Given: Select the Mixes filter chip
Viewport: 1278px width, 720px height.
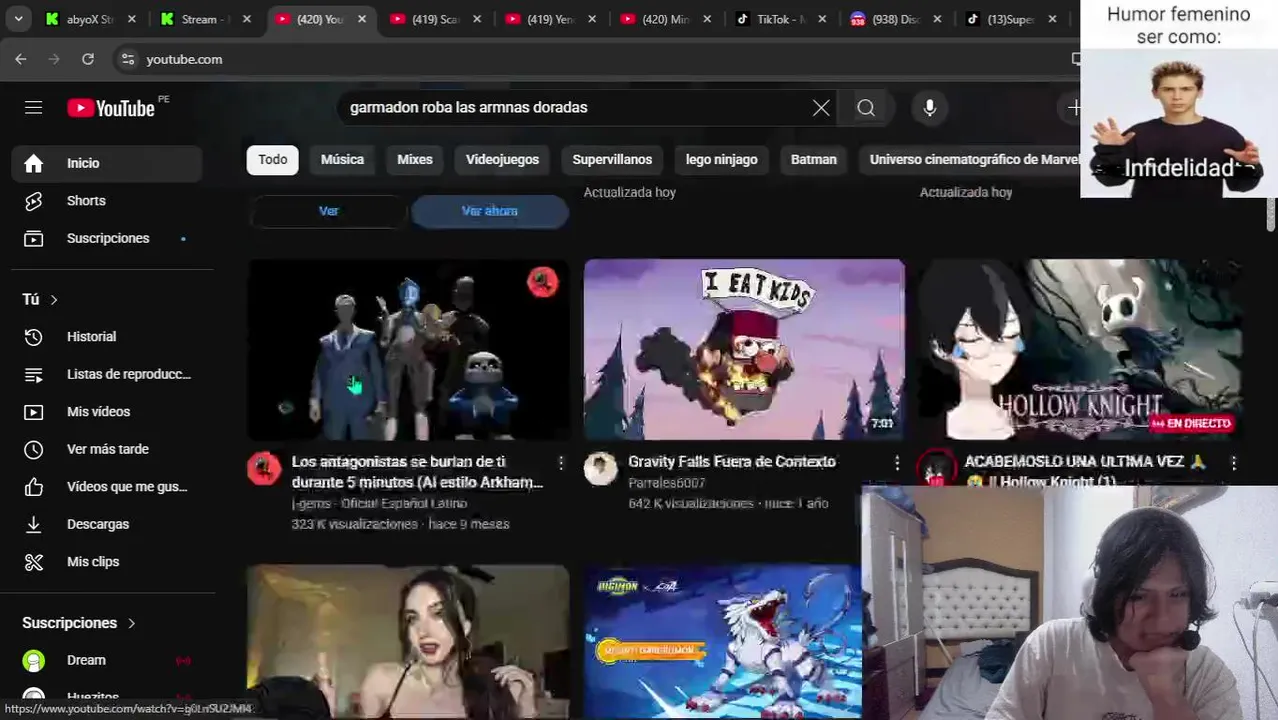Looking at the screenshot, I should (x=415, y=160).
